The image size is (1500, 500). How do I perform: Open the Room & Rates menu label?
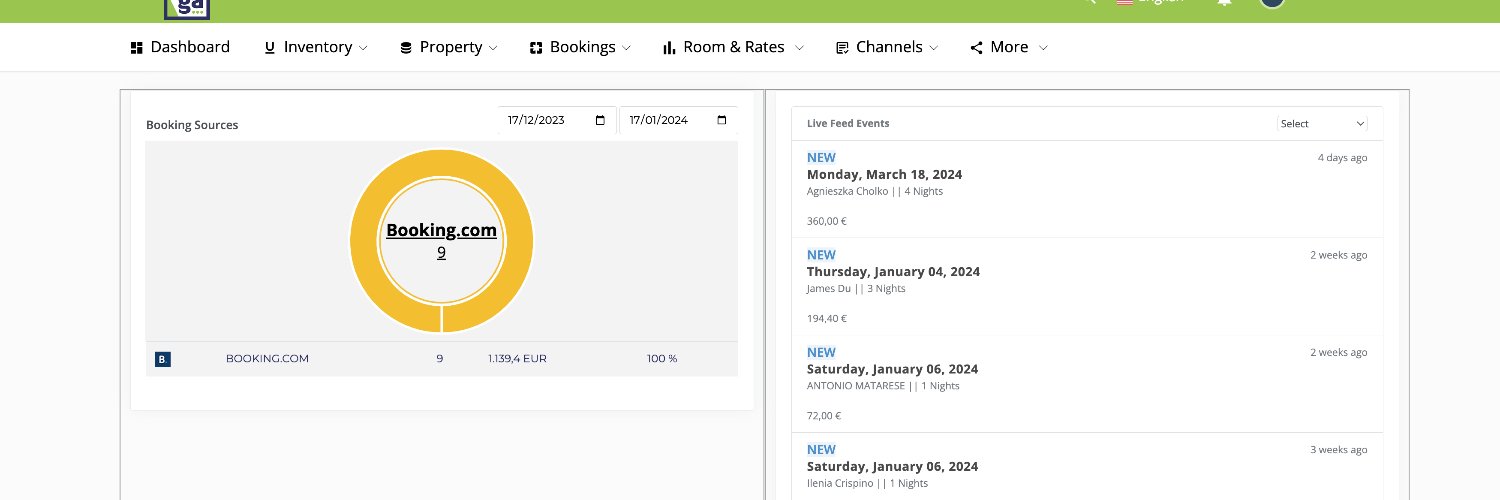(x=734, y=47)
